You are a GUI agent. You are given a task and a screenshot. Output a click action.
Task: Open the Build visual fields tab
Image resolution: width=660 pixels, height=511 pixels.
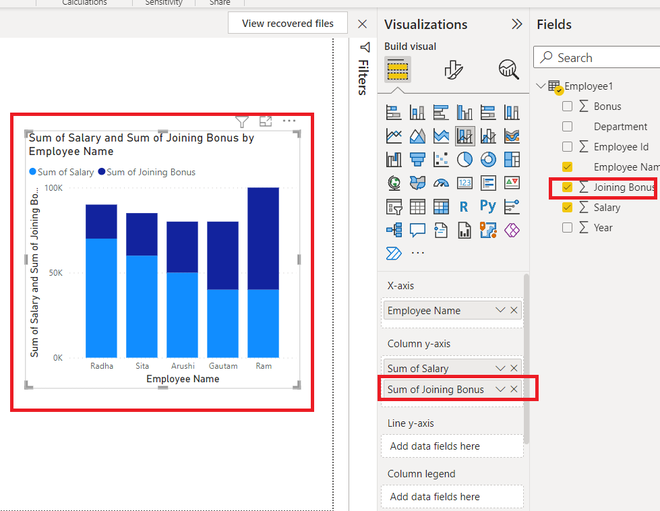point(398,69)
